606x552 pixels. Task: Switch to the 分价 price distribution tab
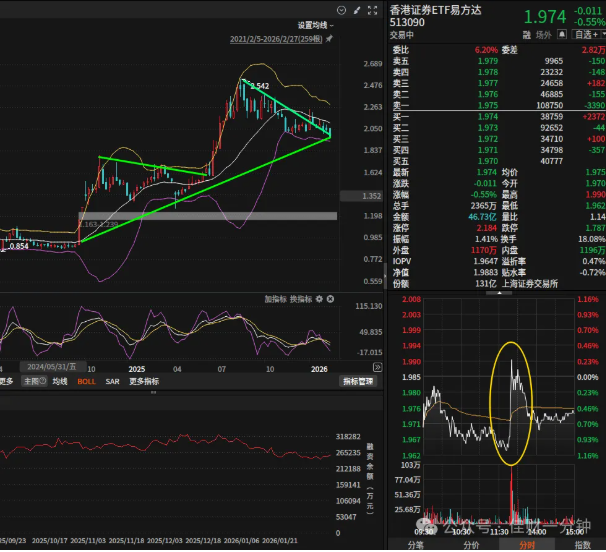pyautogui.click(x=472, y=545)
